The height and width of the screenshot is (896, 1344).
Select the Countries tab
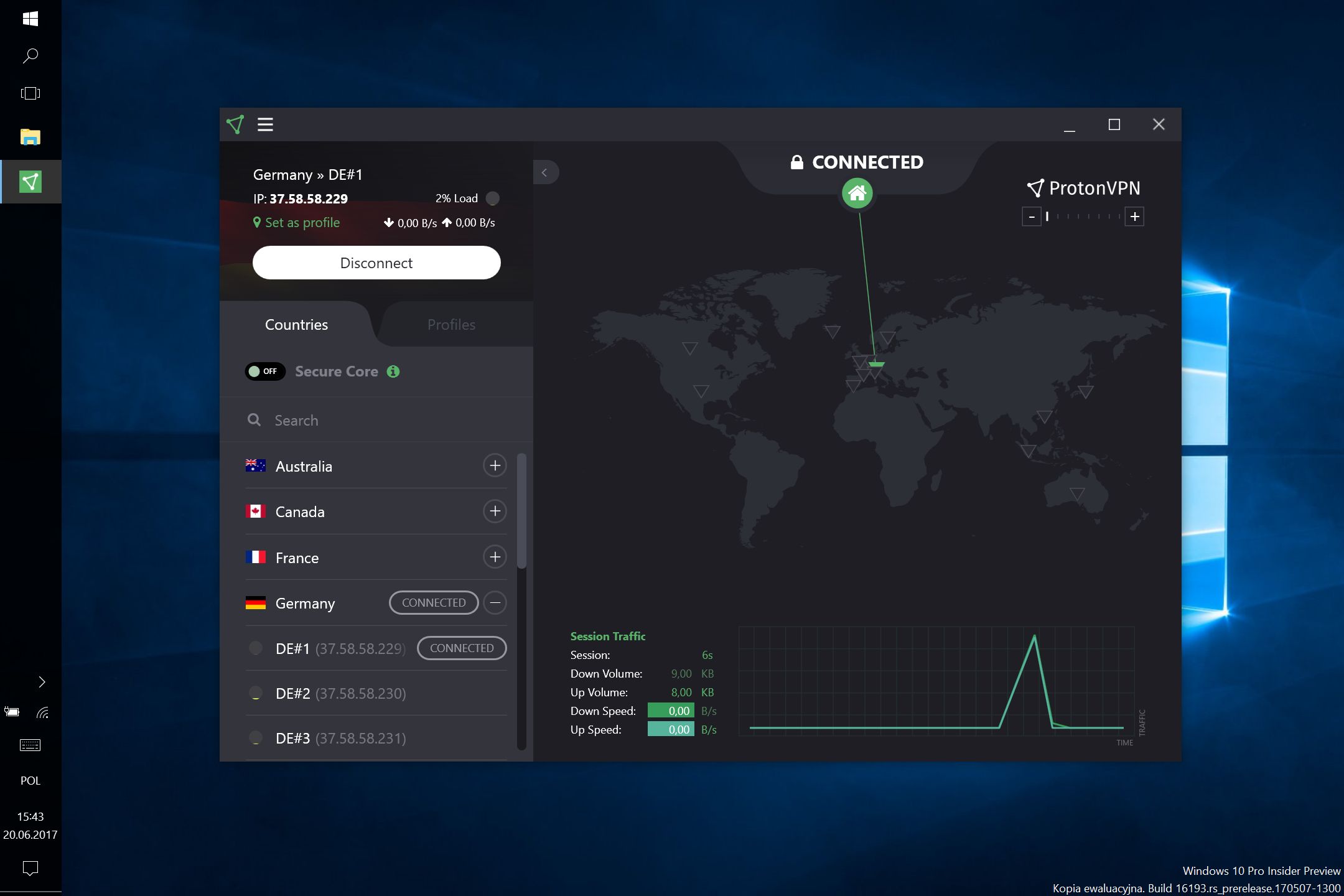[x=296, y=325]
